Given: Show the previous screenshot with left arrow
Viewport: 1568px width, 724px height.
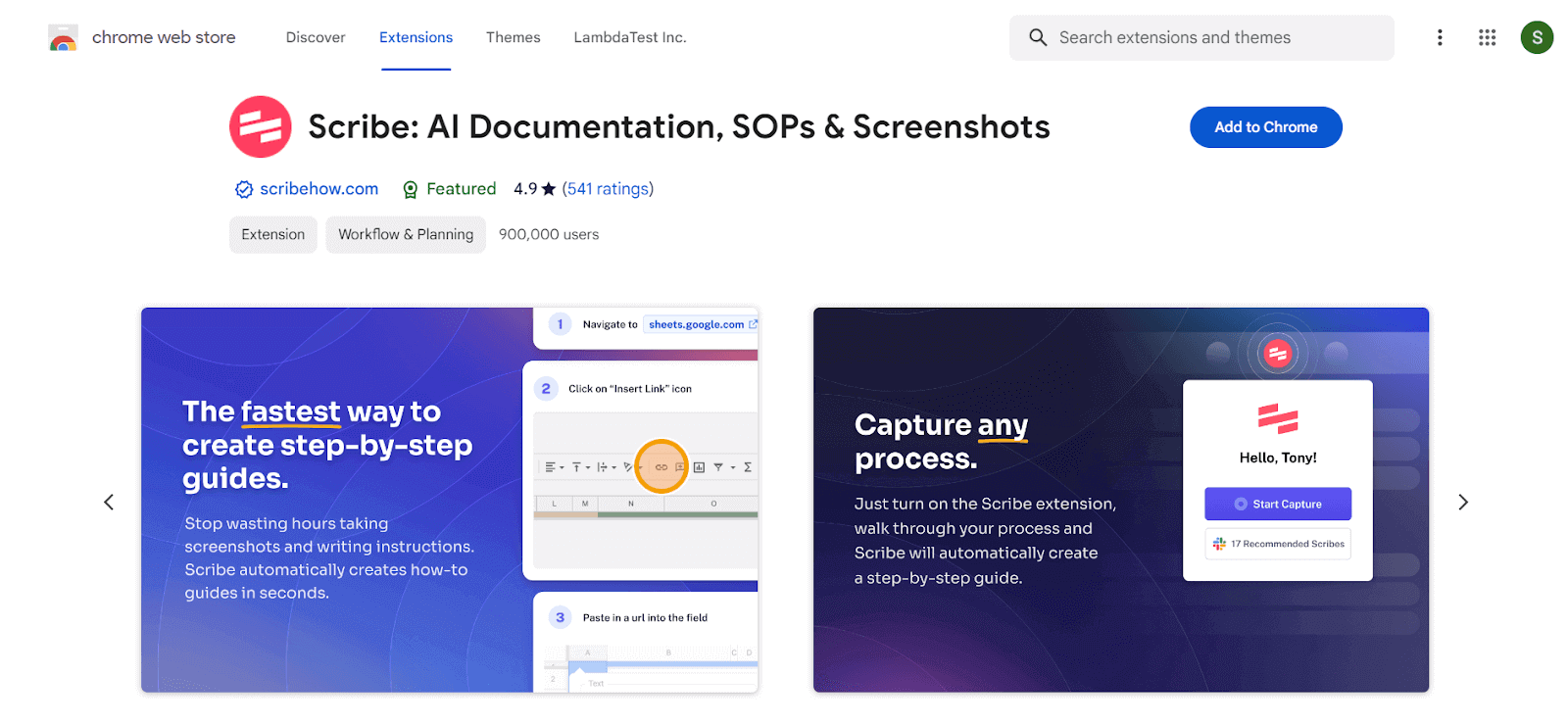Looking at the screenshot, I should click(109, 502).
